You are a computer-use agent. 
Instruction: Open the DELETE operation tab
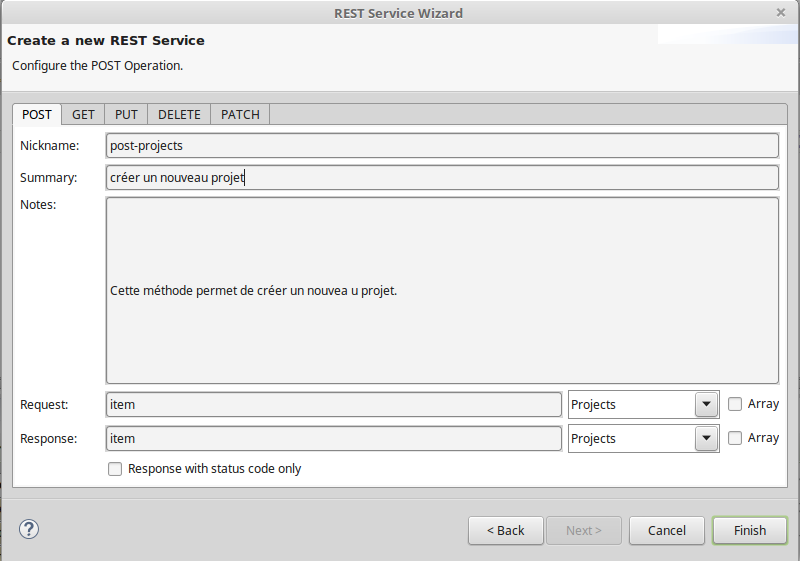(x=179, y=114)
